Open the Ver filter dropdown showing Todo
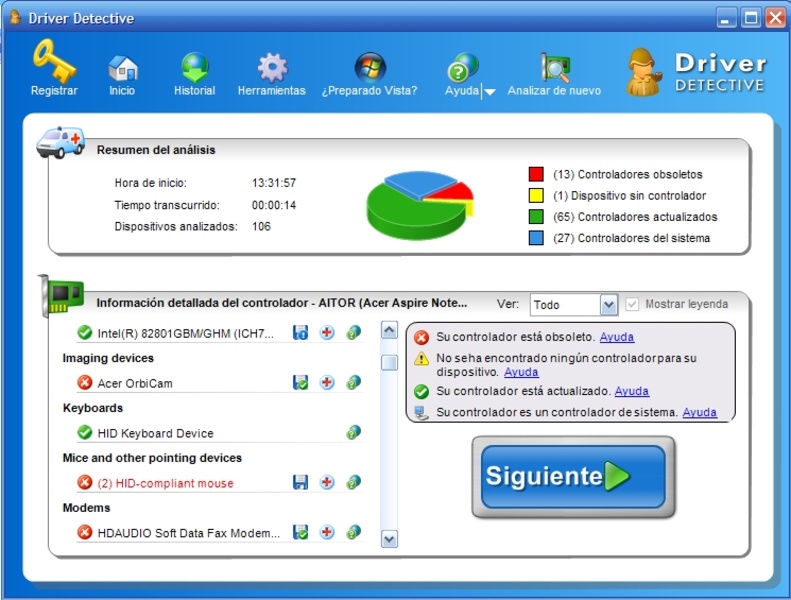Image resolution: width=791 pixels, height=600 pixels. (x=574, y=305)
